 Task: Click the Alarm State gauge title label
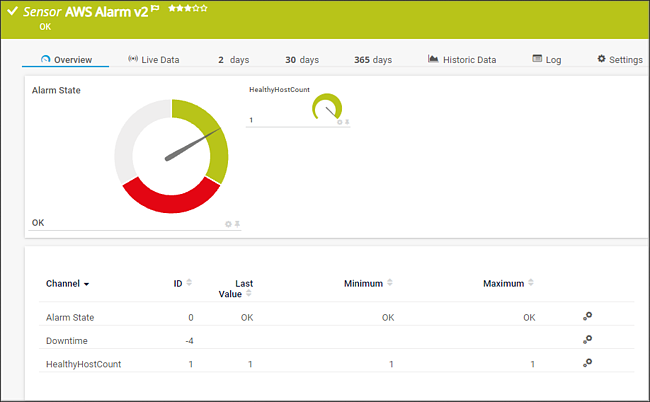pyautogui.click(x=56, y=90)
